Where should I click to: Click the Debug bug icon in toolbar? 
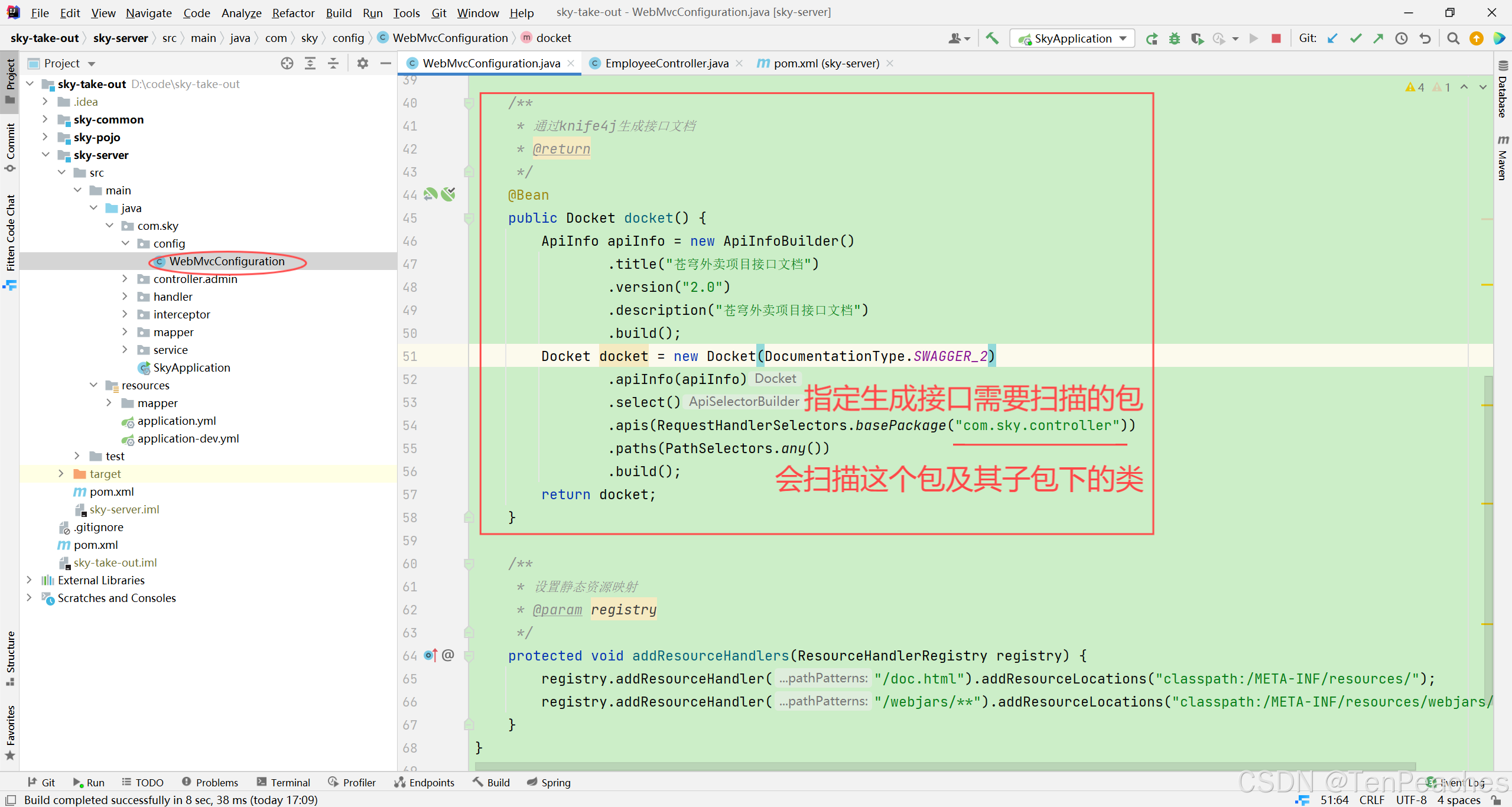pos(1175,38)
